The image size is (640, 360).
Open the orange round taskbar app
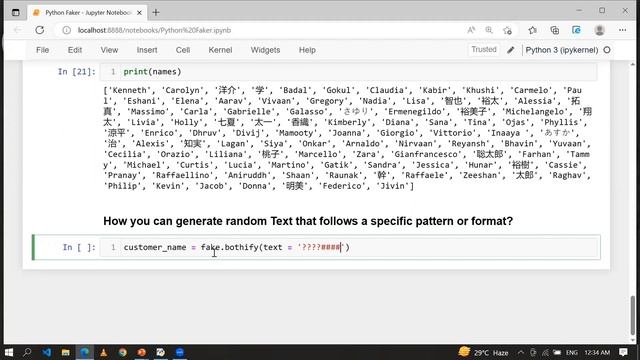pos(142,352)
